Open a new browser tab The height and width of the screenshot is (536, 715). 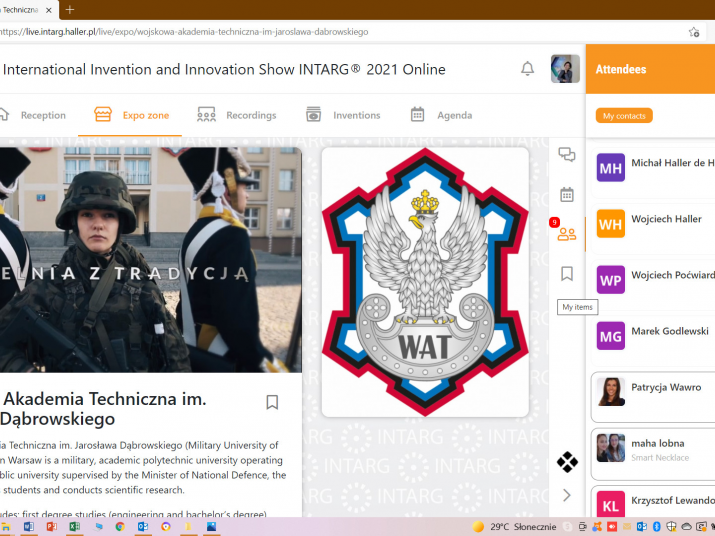tap(70, 9)
